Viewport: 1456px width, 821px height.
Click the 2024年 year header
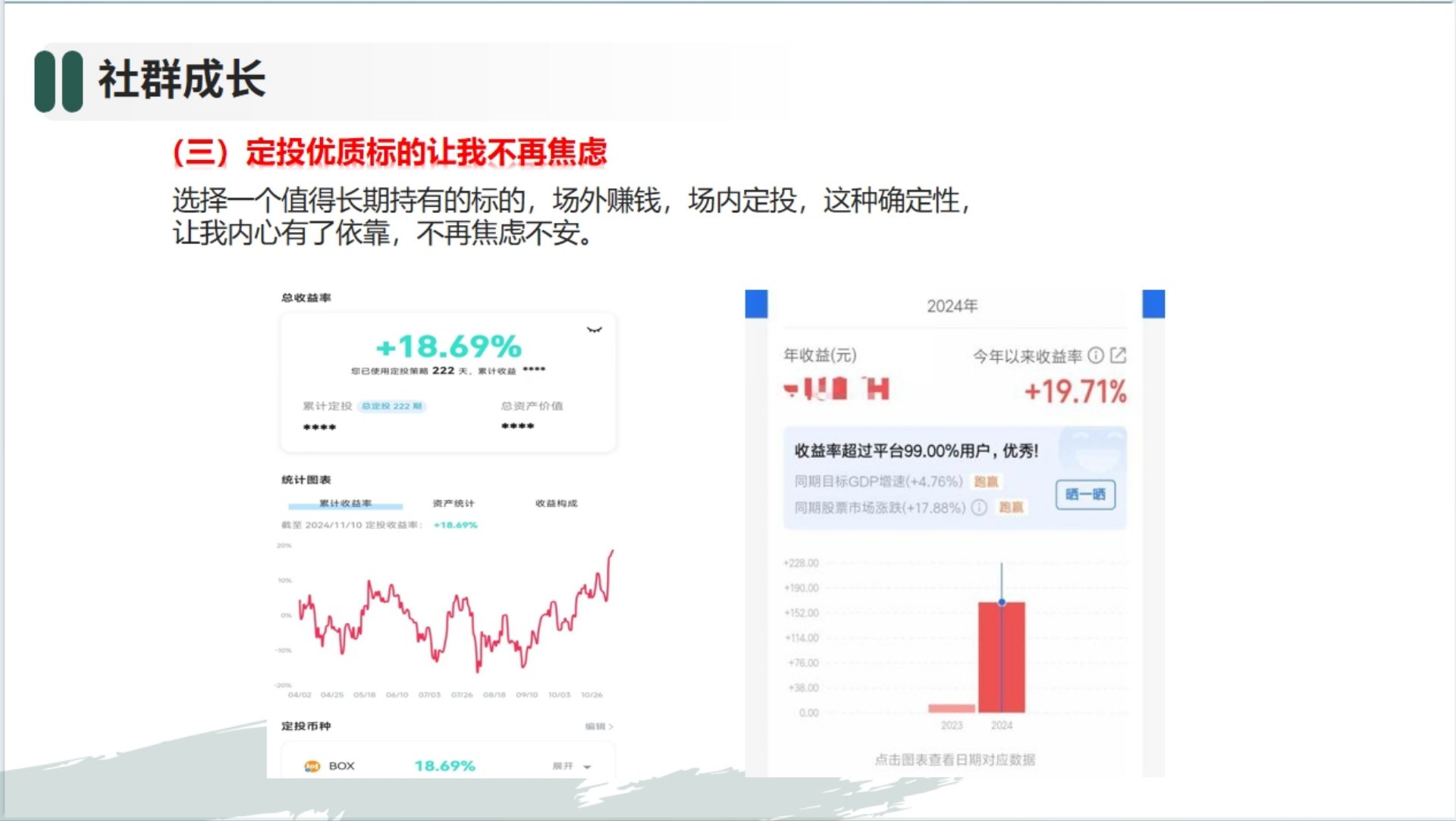(x=952, y=306)
